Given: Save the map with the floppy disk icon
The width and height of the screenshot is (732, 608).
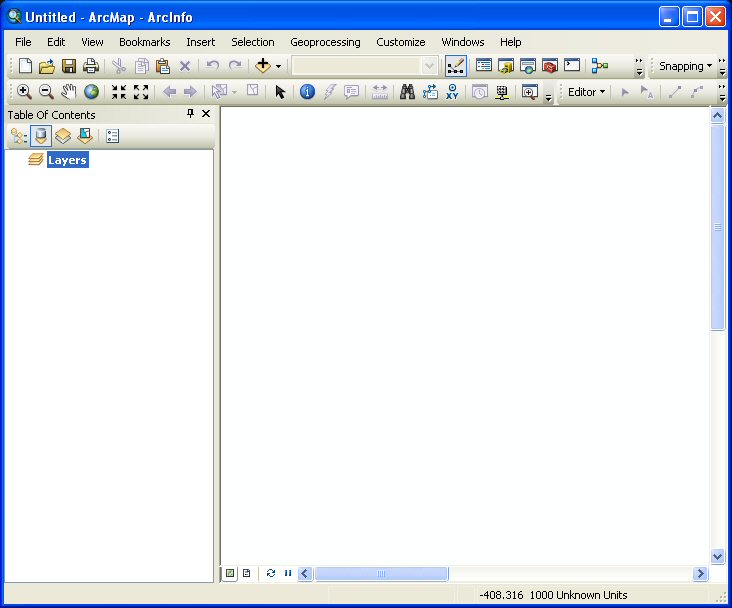Looking at the screenshot, I should click(x=69, y=66).
